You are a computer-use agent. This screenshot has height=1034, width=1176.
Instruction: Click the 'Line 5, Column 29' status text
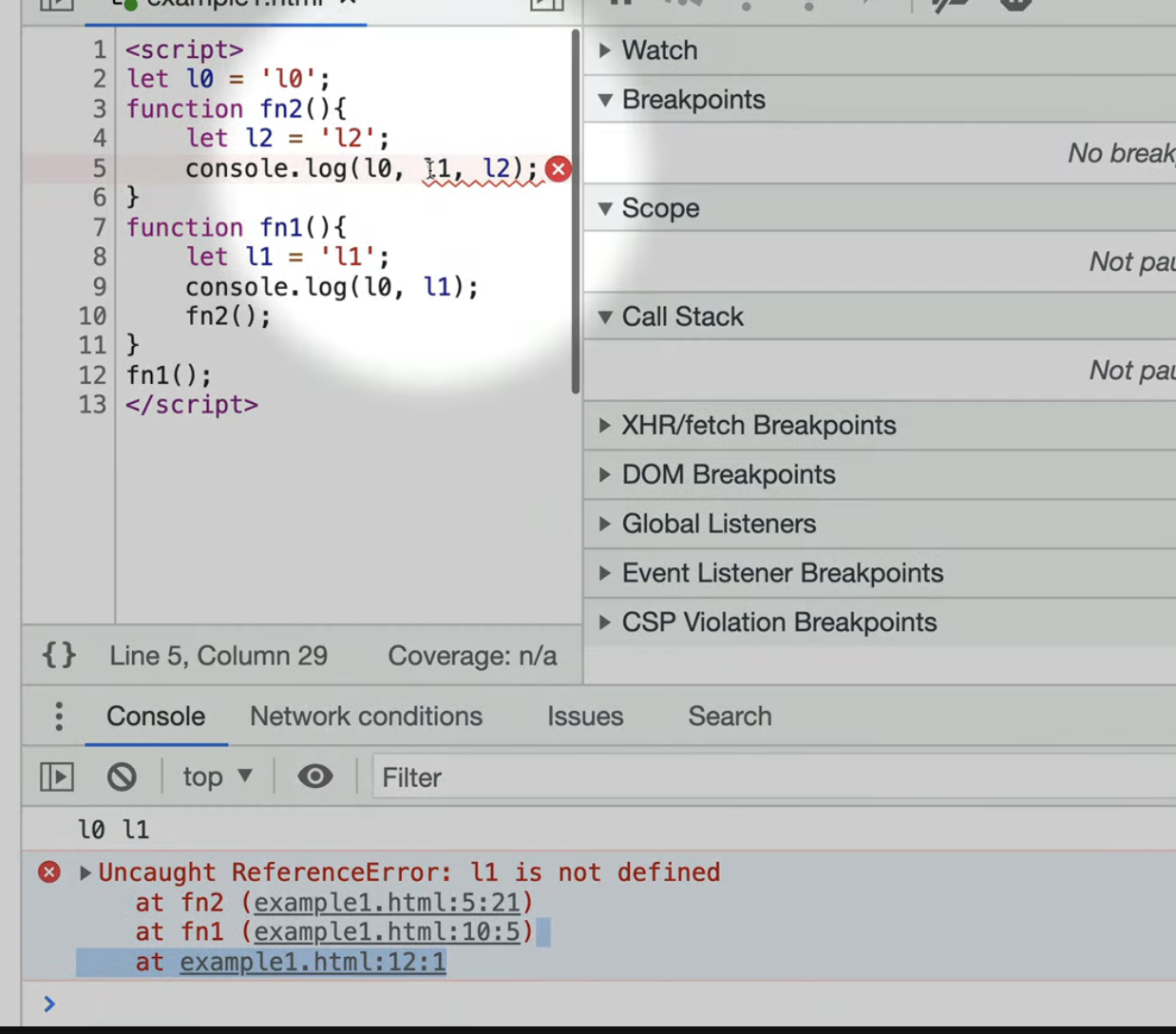coord(218,656)
